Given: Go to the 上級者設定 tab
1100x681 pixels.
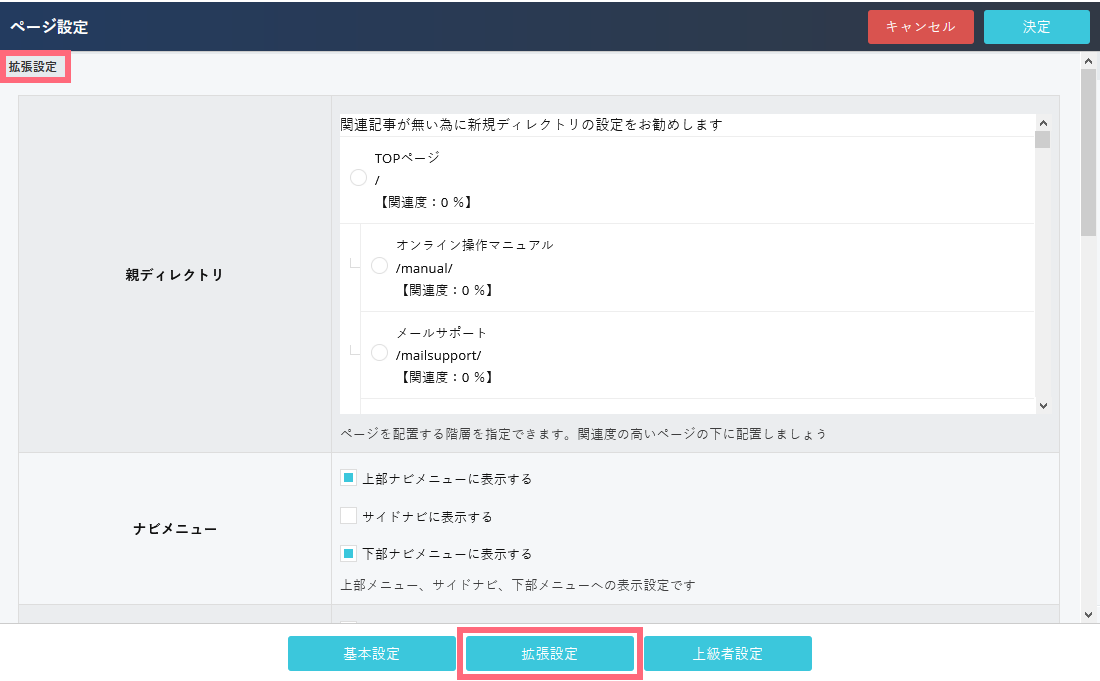Looking at the screenshot, I should [x=727, y=654].
